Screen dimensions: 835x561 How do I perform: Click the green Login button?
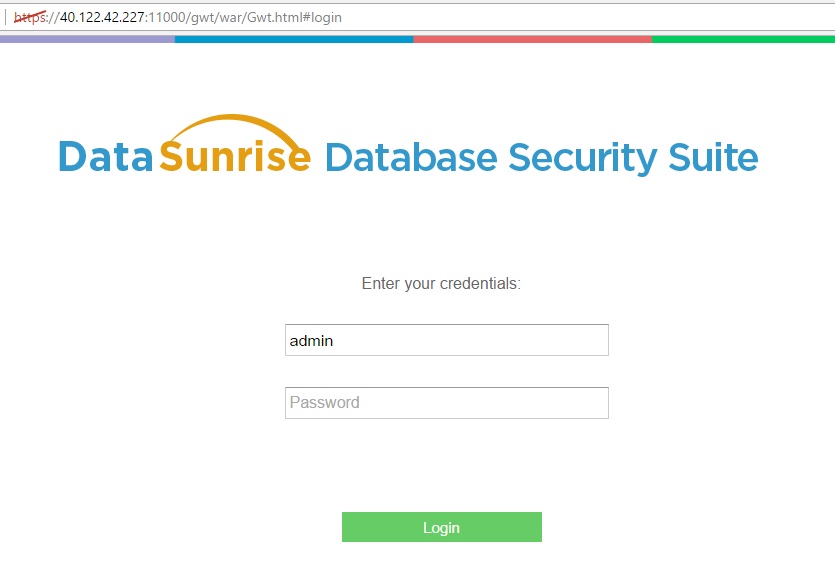pos(441,527)
